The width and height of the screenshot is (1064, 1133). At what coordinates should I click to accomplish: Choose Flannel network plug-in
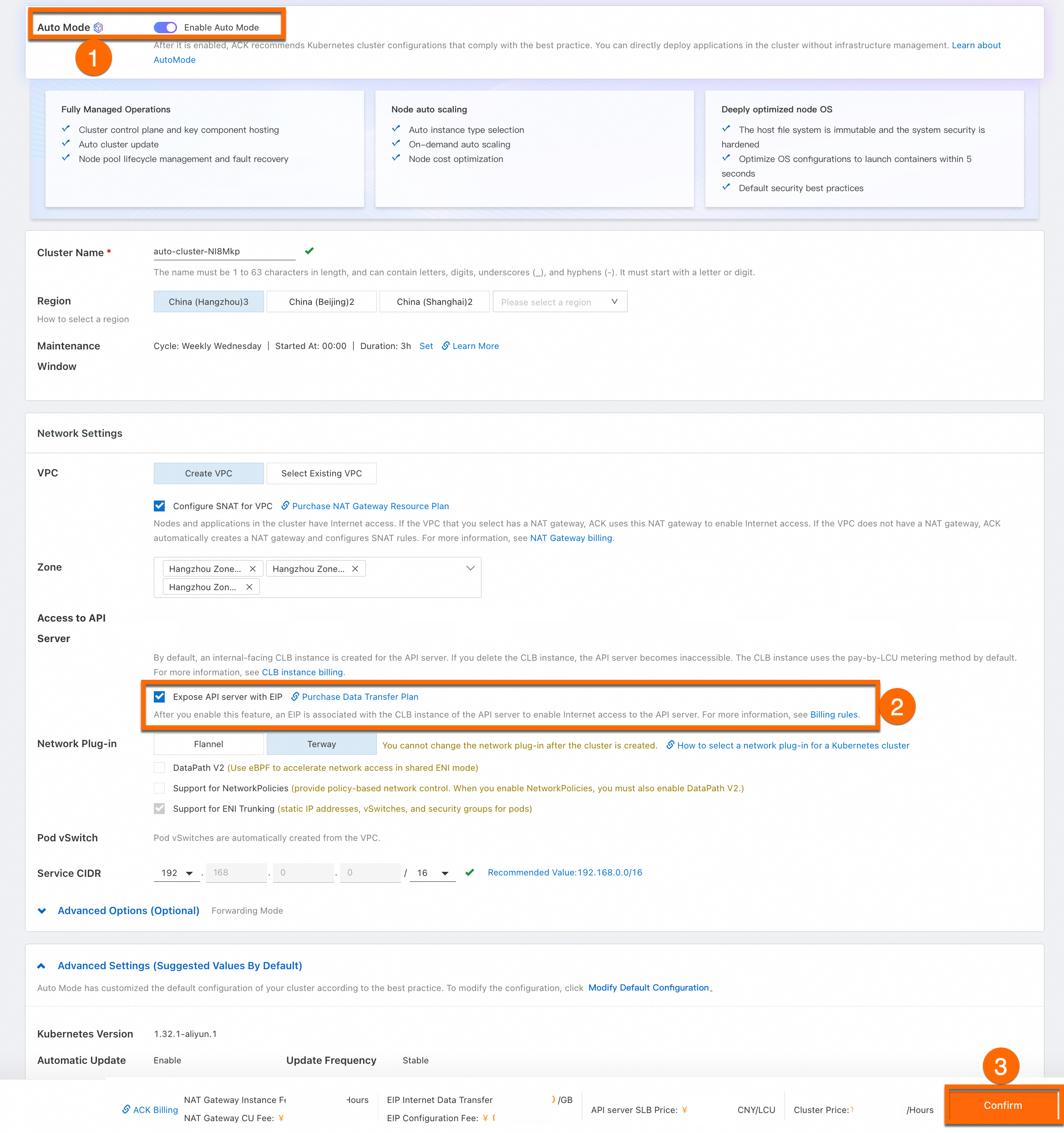(208, 744)
